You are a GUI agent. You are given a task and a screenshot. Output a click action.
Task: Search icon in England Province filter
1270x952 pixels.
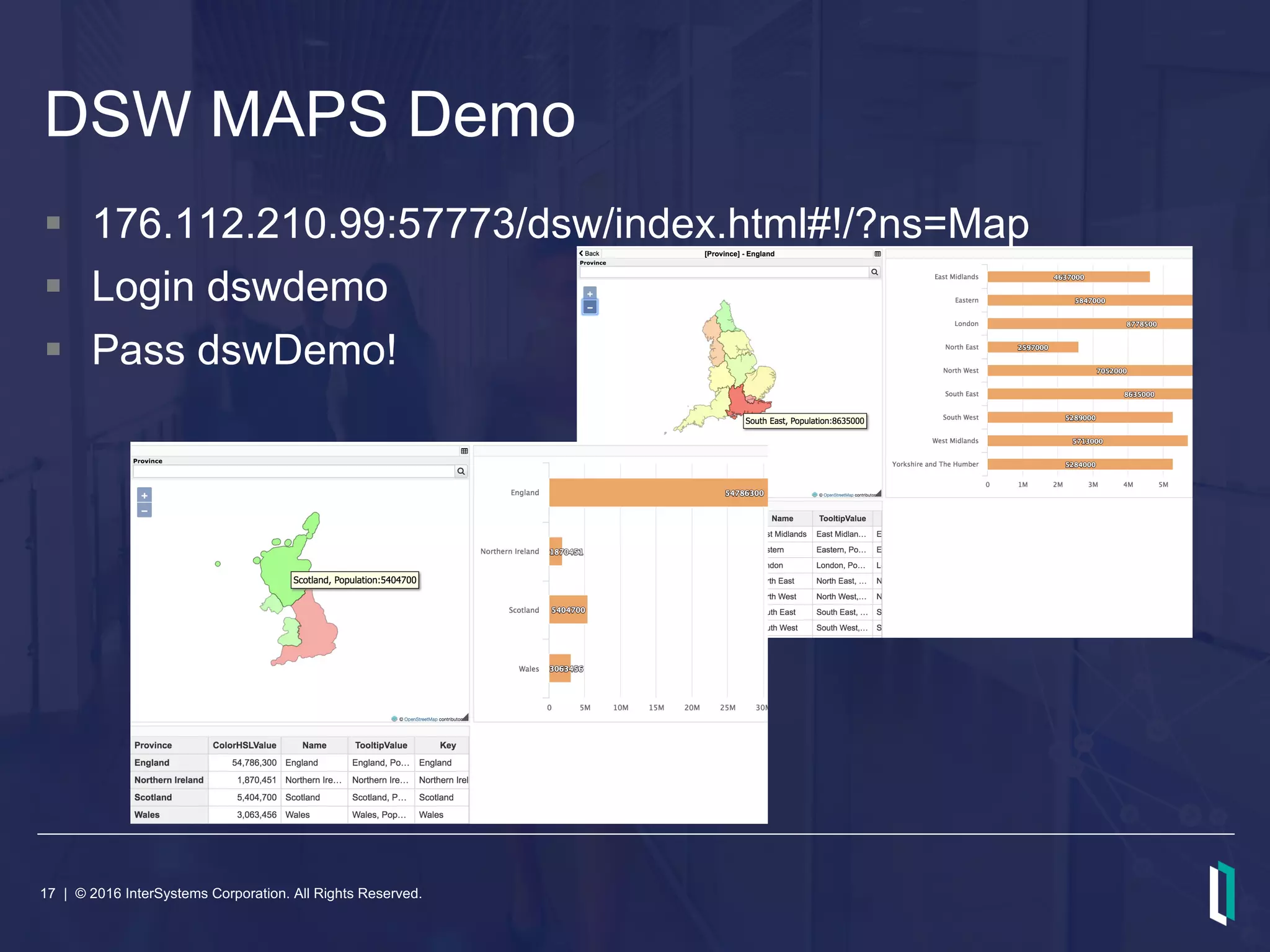coord(874,272)
